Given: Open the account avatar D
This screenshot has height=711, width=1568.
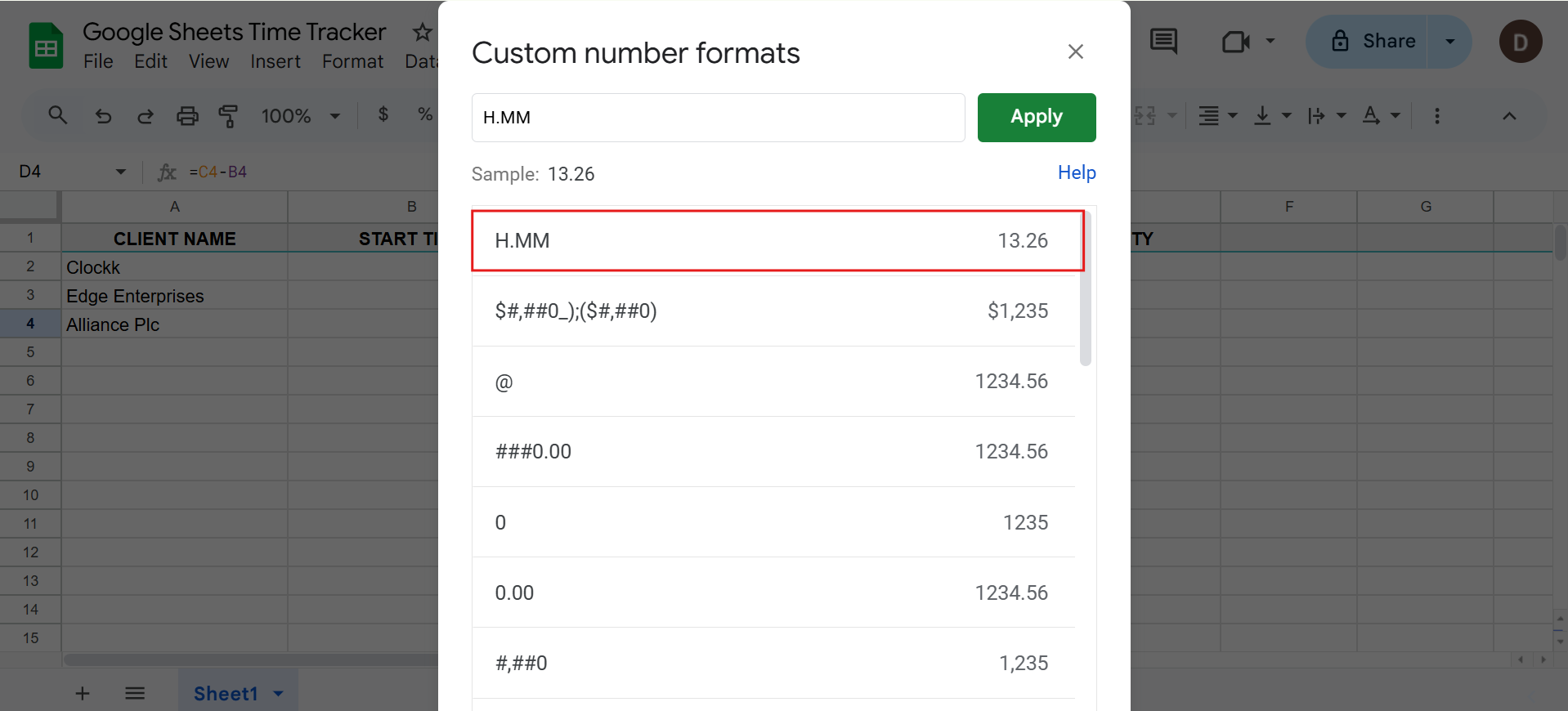Looking at the screenshot, I should pos(1520,42).
